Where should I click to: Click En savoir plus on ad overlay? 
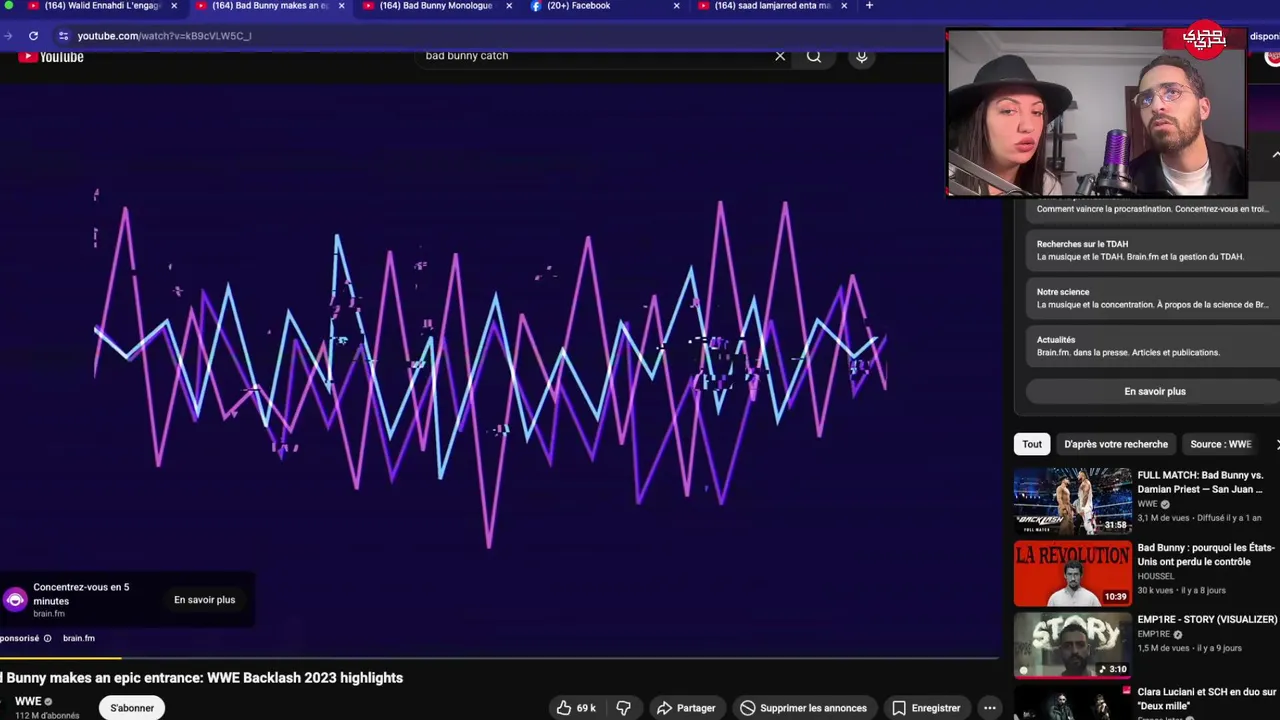(x=204, y=600)
